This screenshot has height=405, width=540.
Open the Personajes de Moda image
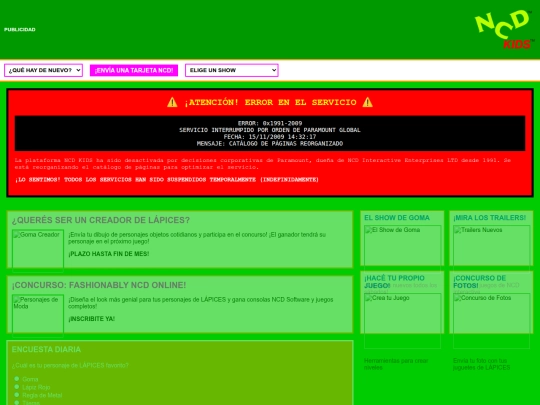[38, 316]
